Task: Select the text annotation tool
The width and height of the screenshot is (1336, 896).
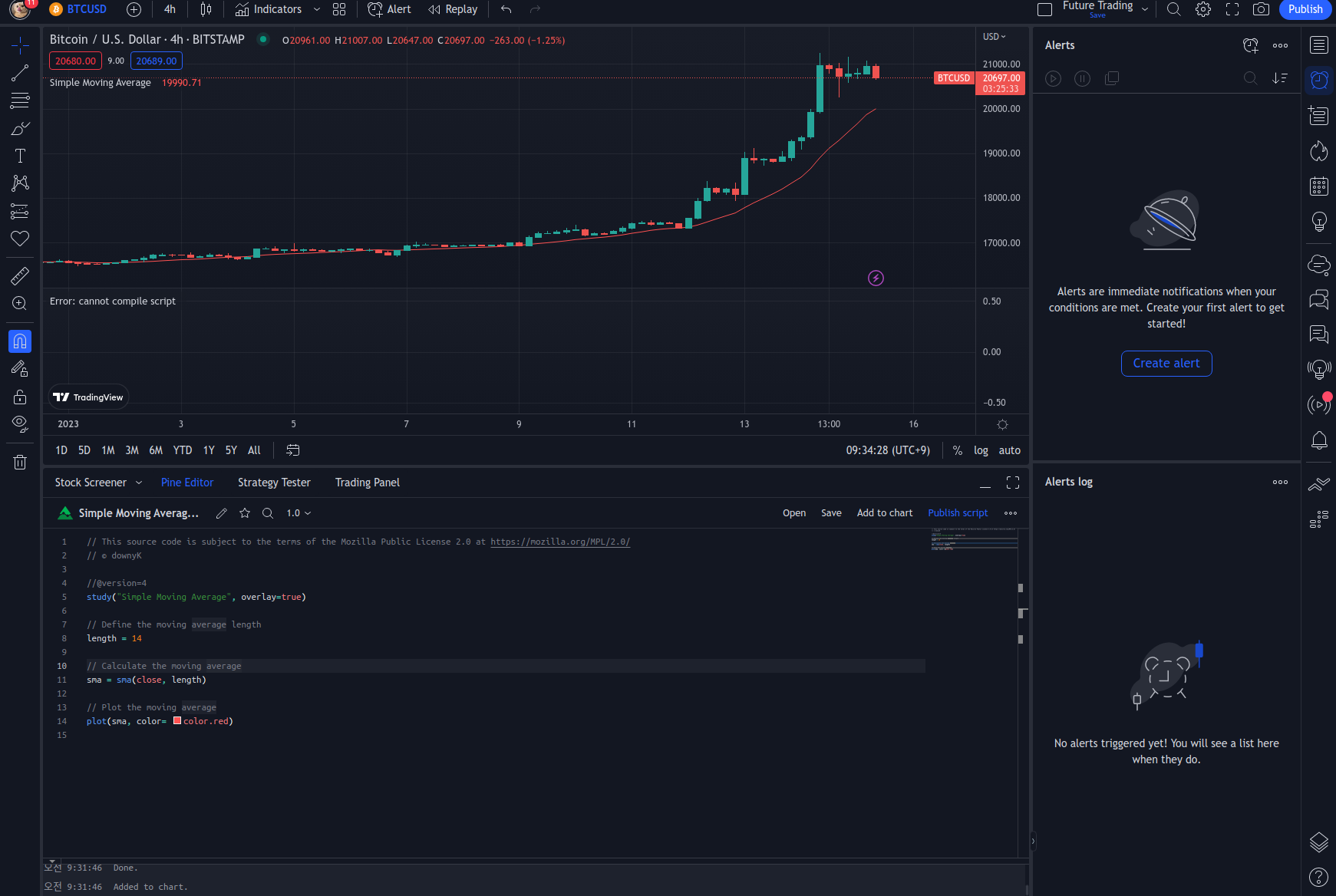Action: coord(20,156)
